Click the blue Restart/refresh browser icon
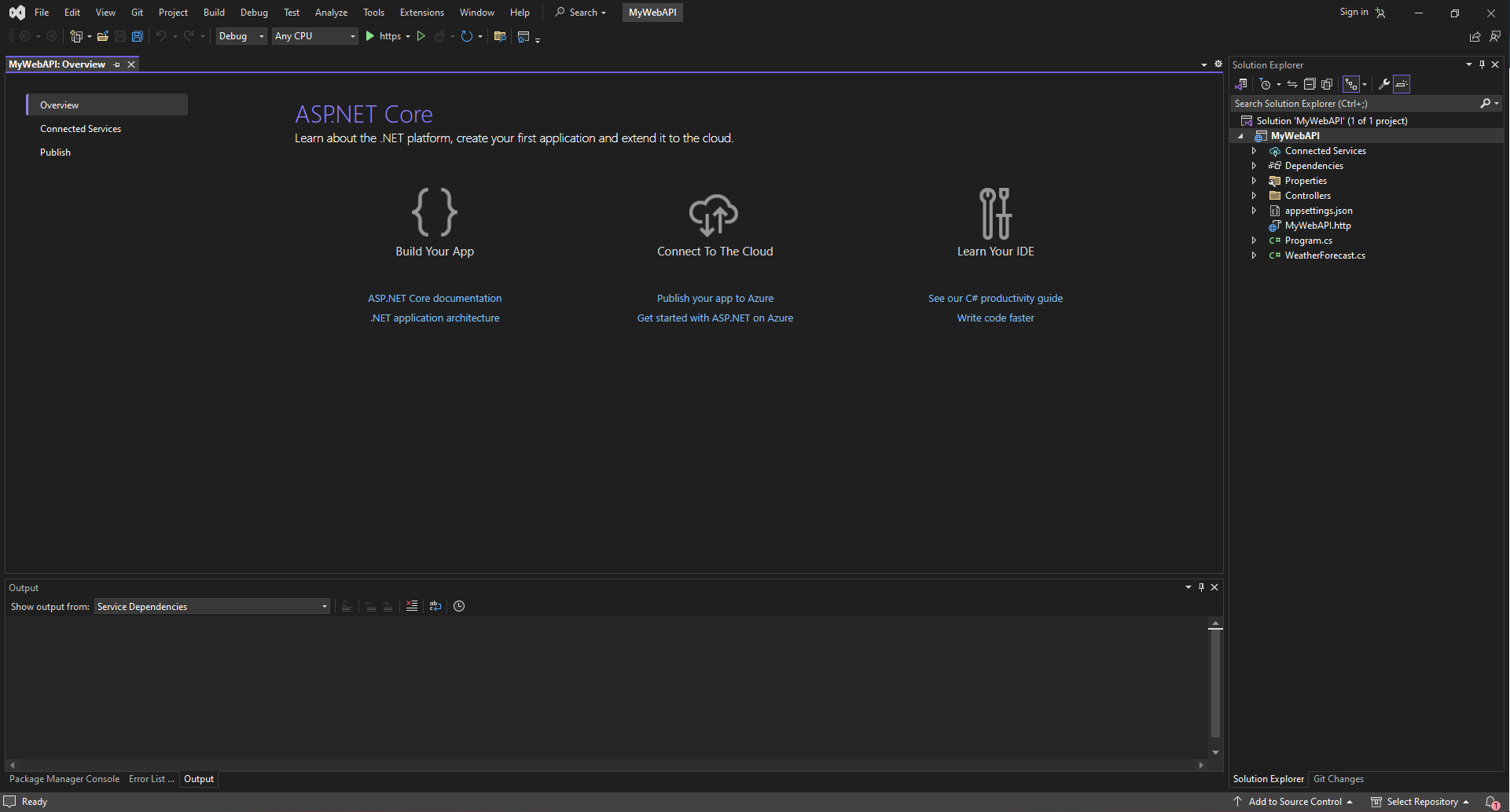The height and width of the screenshot is (812, 1510). [x=466, y=36]
